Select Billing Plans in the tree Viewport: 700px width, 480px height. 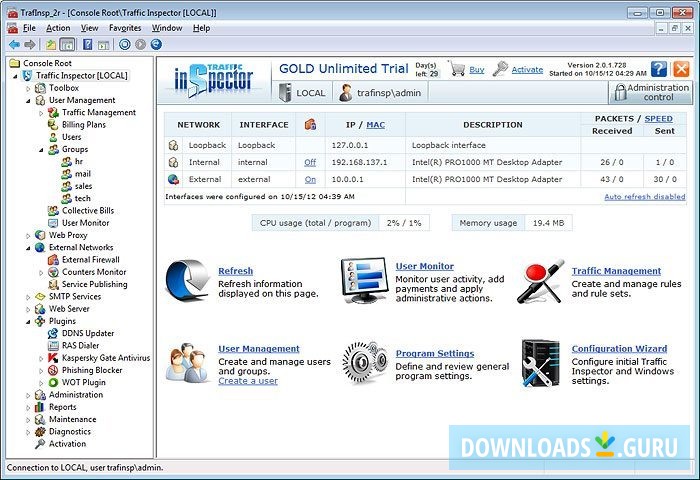click(x=84, y=125)
